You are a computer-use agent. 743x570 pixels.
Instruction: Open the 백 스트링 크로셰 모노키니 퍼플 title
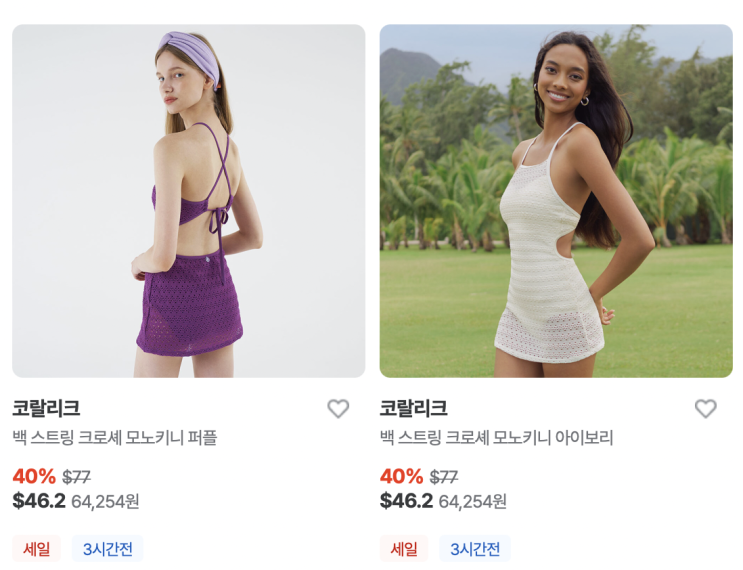[115, 437]
